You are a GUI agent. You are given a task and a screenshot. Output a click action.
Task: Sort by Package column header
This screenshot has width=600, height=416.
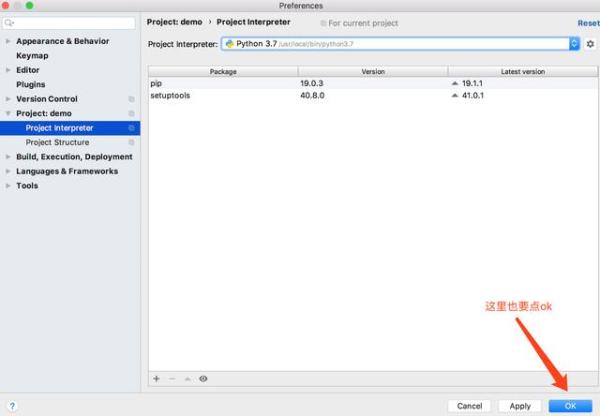click(x=223, y=72)
